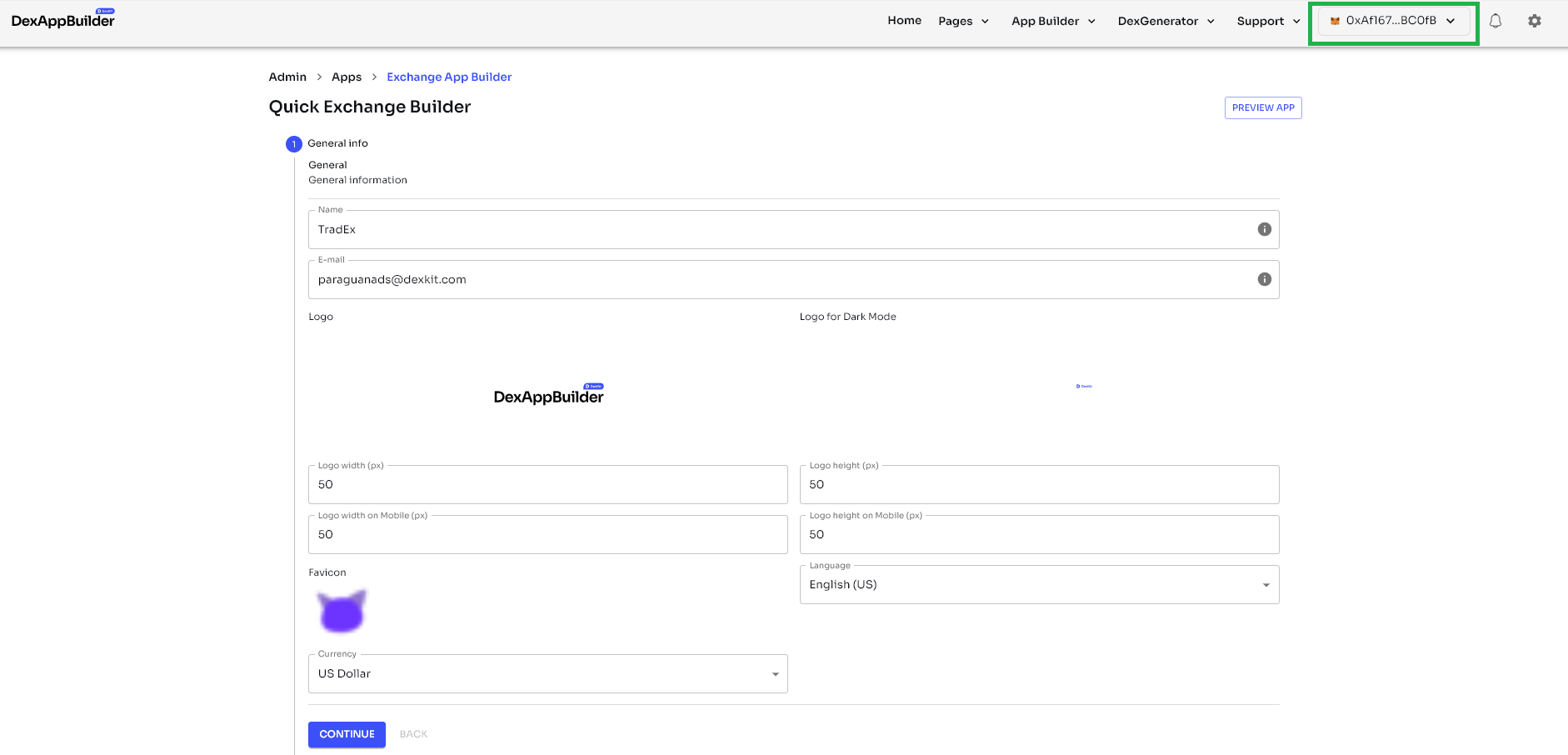The image size is (1568, 755).
Task: Click the info icon in Name field
Action: [x=1264, y=229]
